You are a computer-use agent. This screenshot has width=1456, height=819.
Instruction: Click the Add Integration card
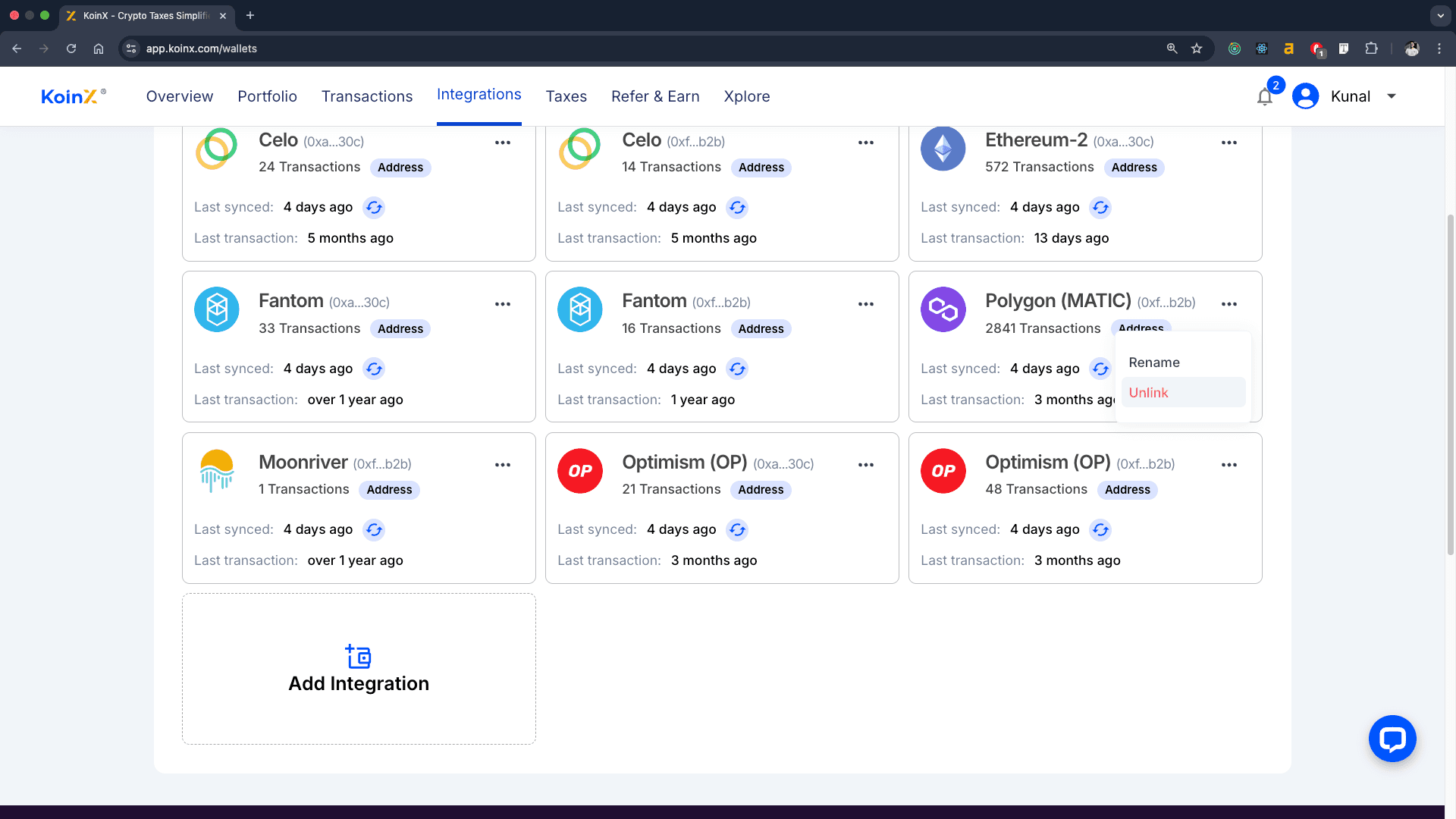(359, 669)
